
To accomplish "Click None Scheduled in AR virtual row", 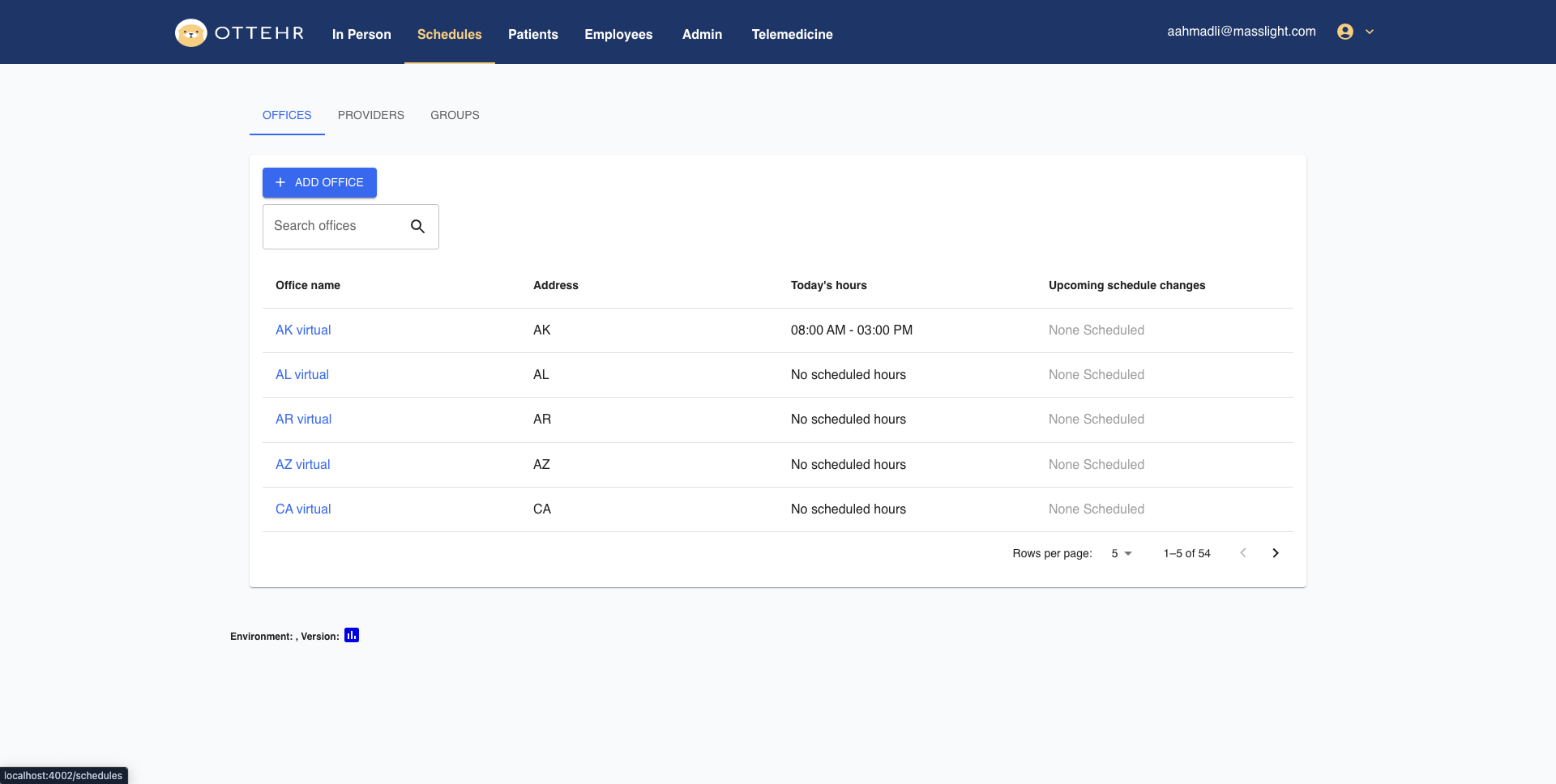I will pos(1096,420).
